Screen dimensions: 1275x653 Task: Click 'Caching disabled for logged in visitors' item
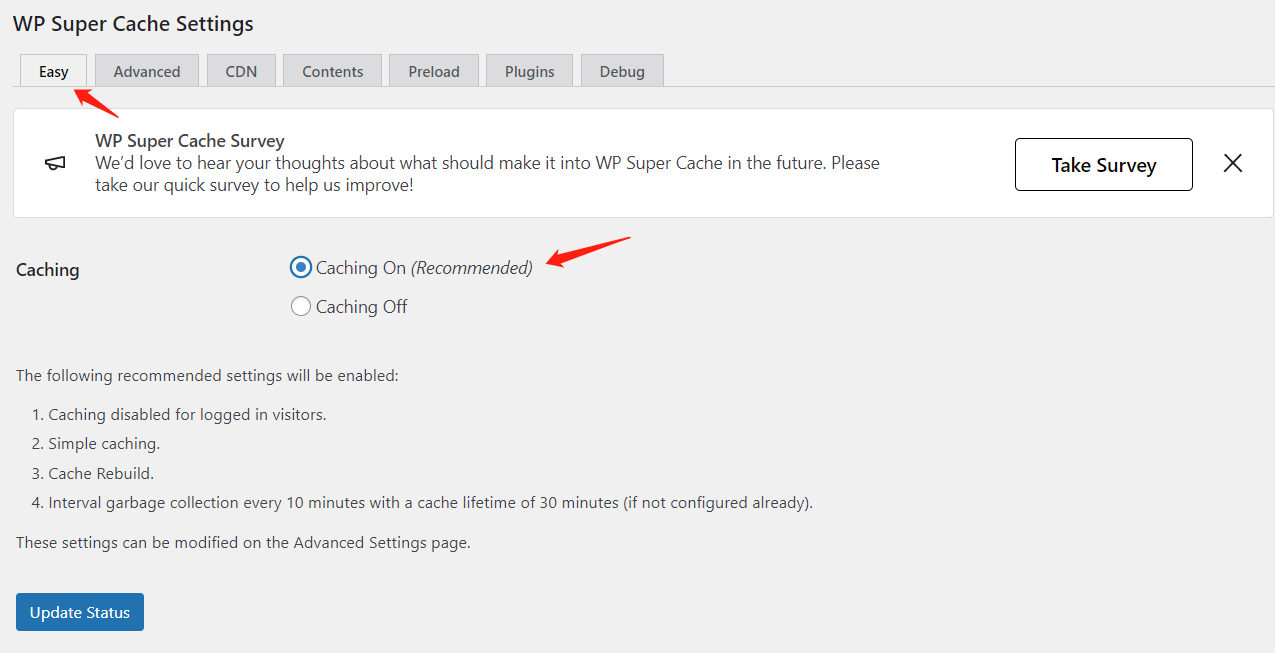point(187,414)
